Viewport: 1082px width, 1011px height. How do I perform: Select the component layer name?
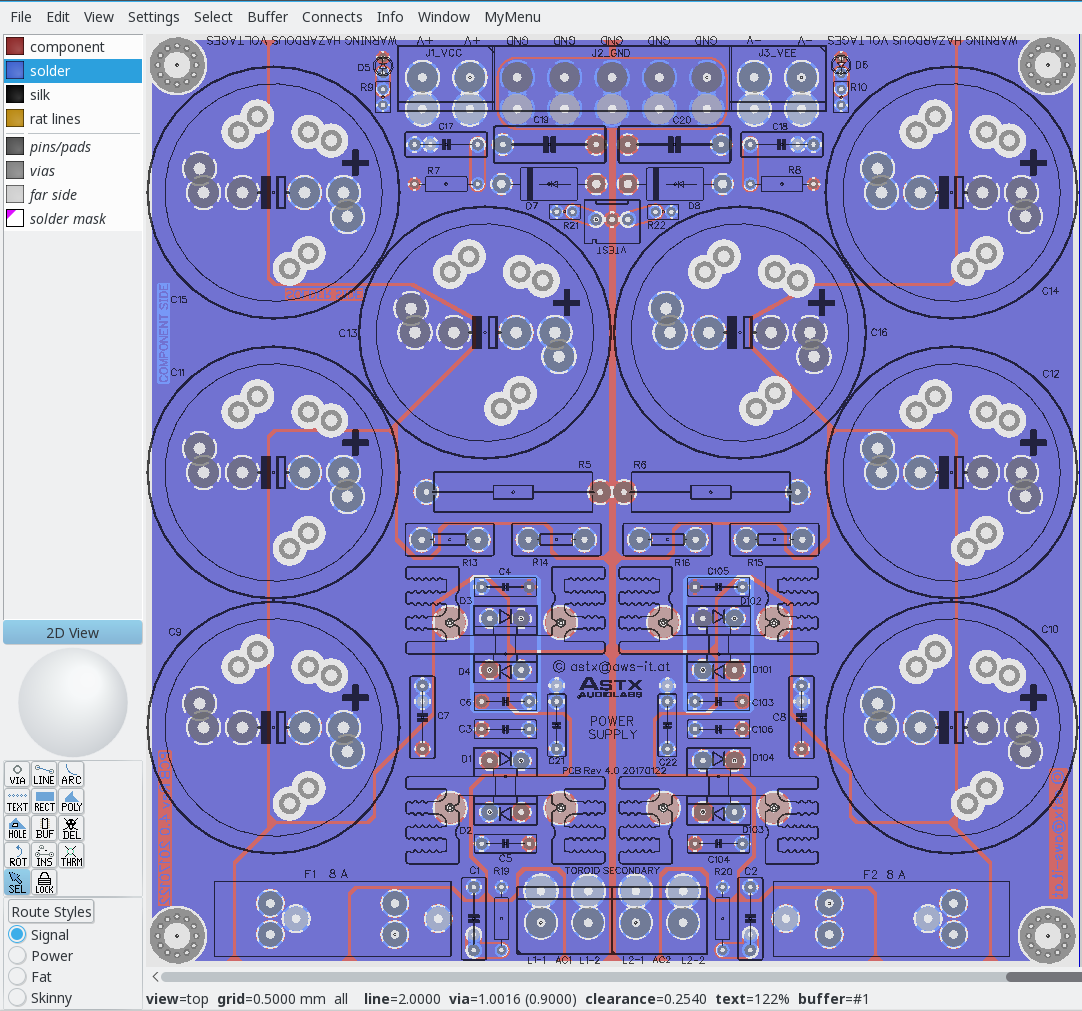(67, 47)
